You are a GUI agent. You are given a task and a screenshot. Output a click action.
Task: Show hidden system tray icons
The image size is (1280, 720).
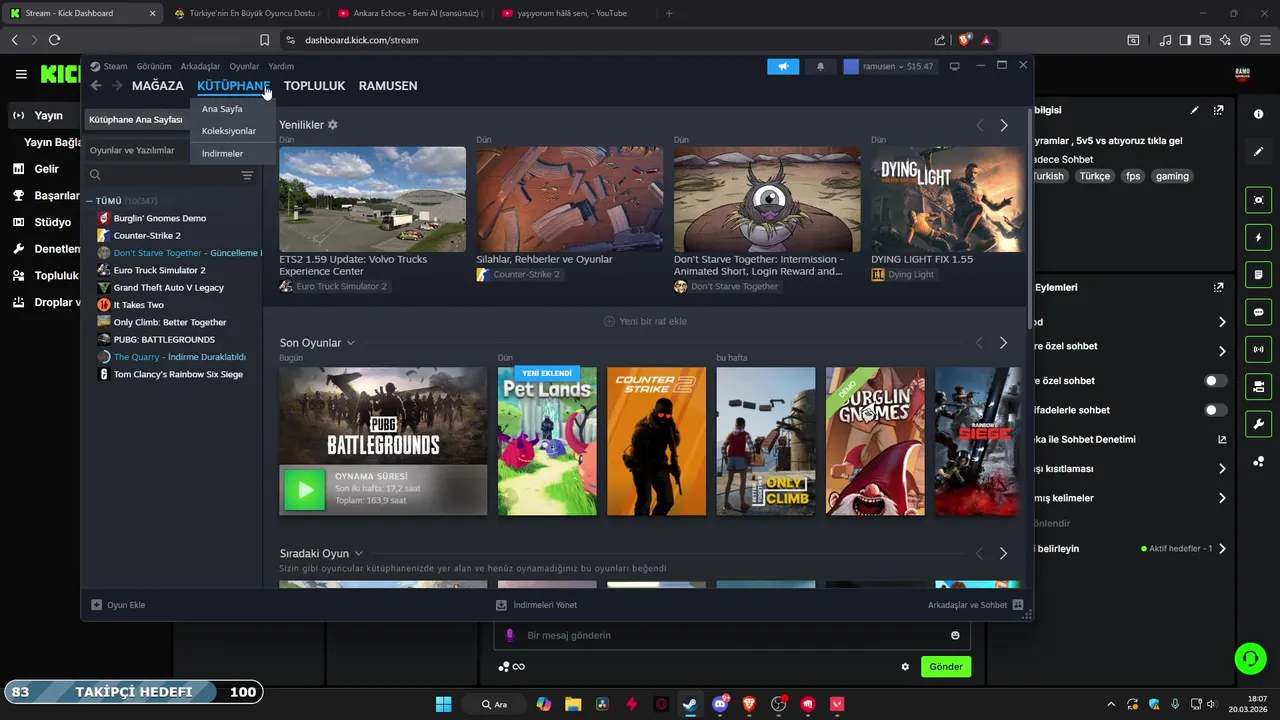tap(1111, 704)
